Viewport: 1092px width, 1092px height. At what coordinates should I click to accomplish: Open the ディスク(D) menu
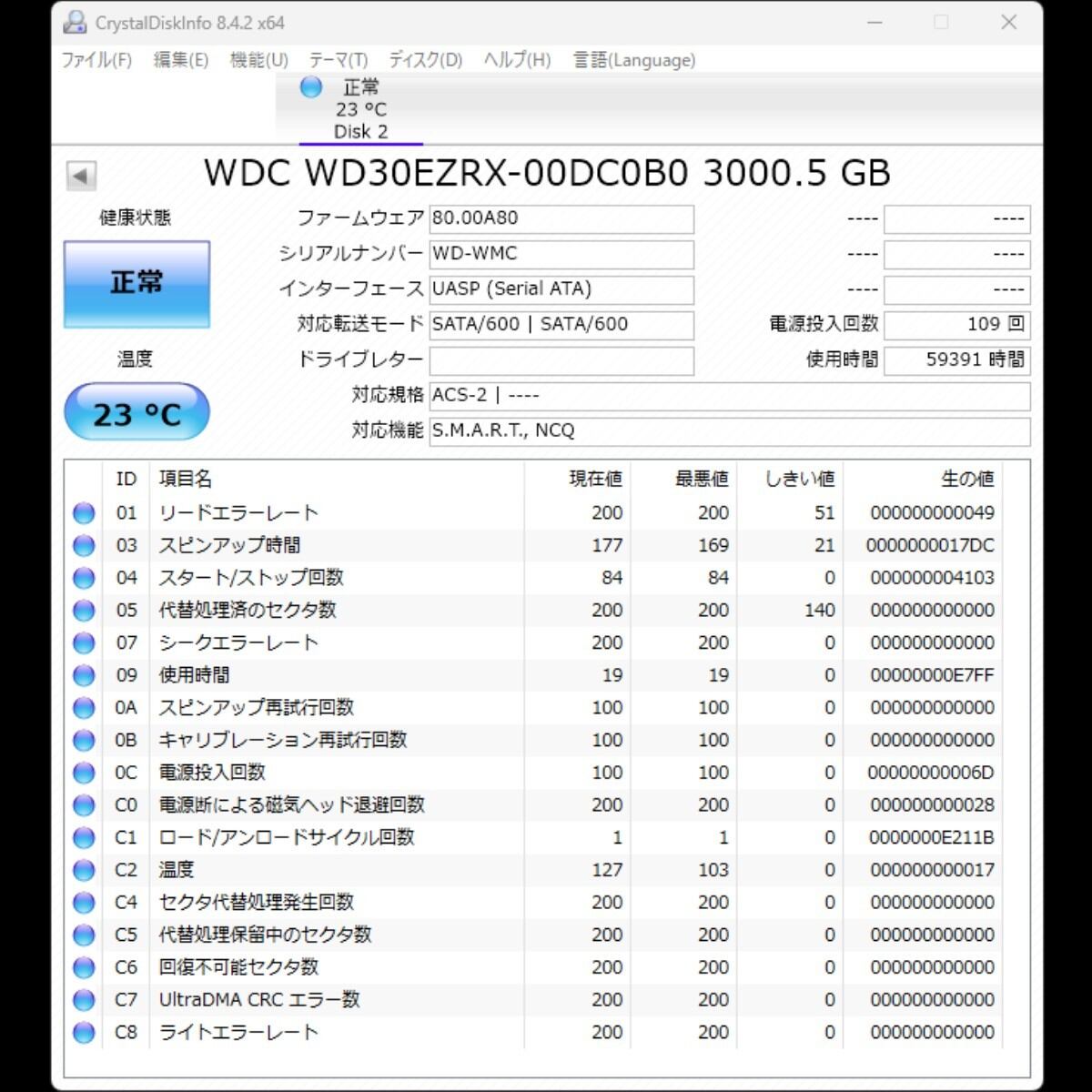pyautogui.click(x=426, y=60)
